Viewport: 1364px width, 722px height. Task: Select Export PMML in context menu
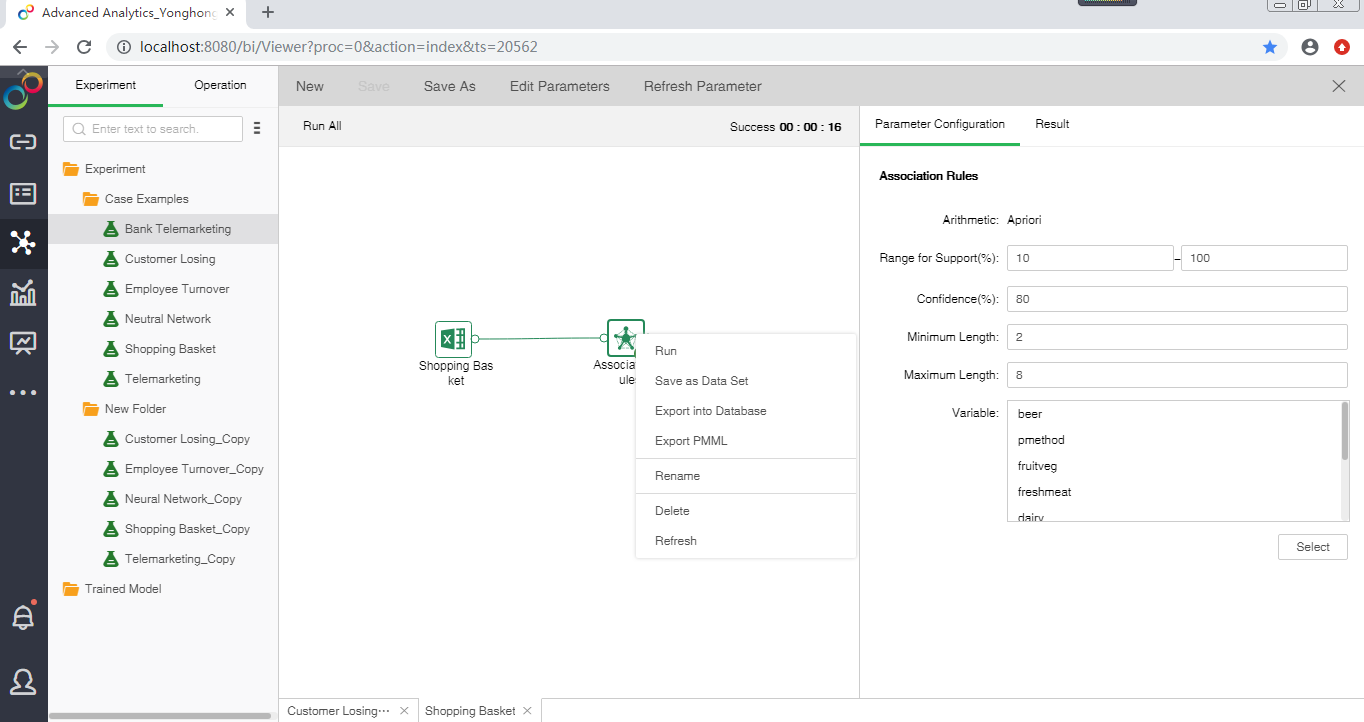pyautogui.click(x=746, y=441)
